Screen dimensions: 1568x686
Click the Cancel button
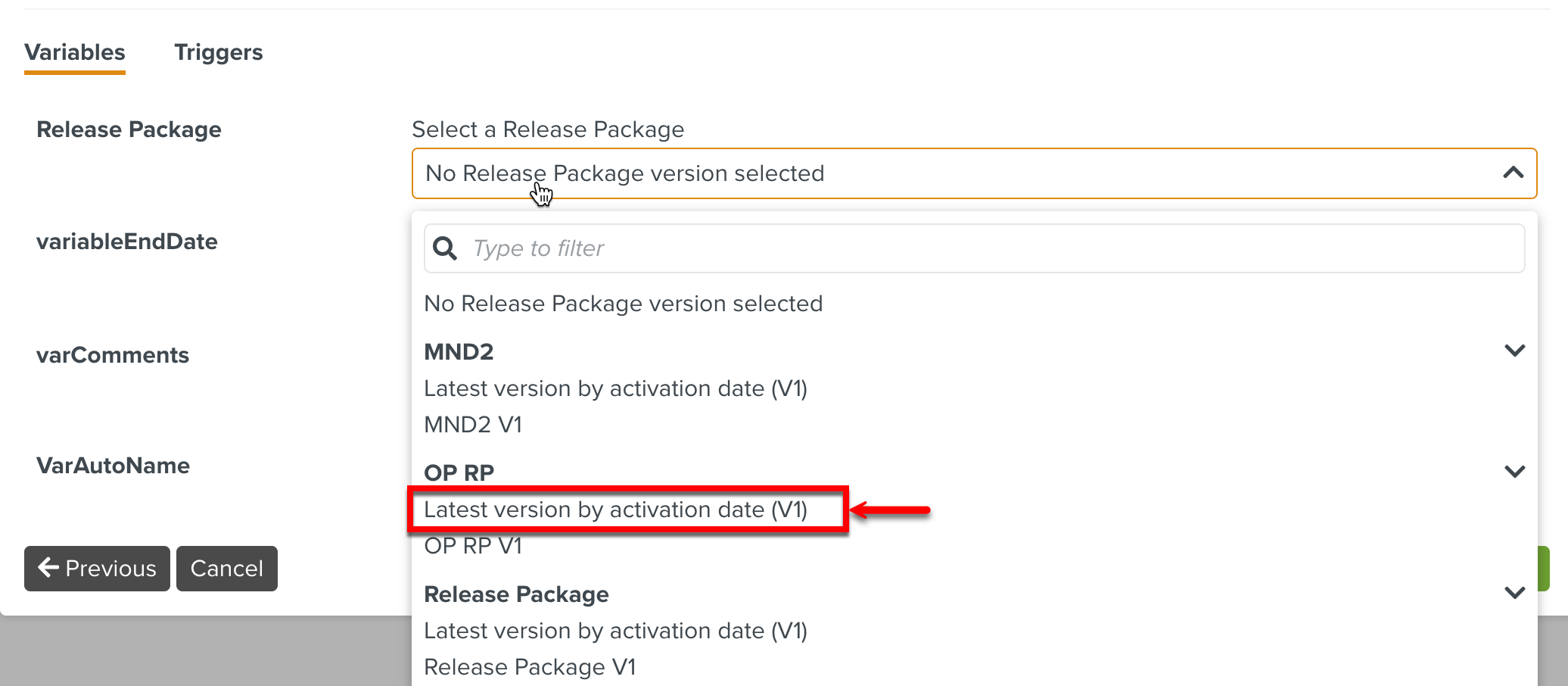click(x=226, y=569)
